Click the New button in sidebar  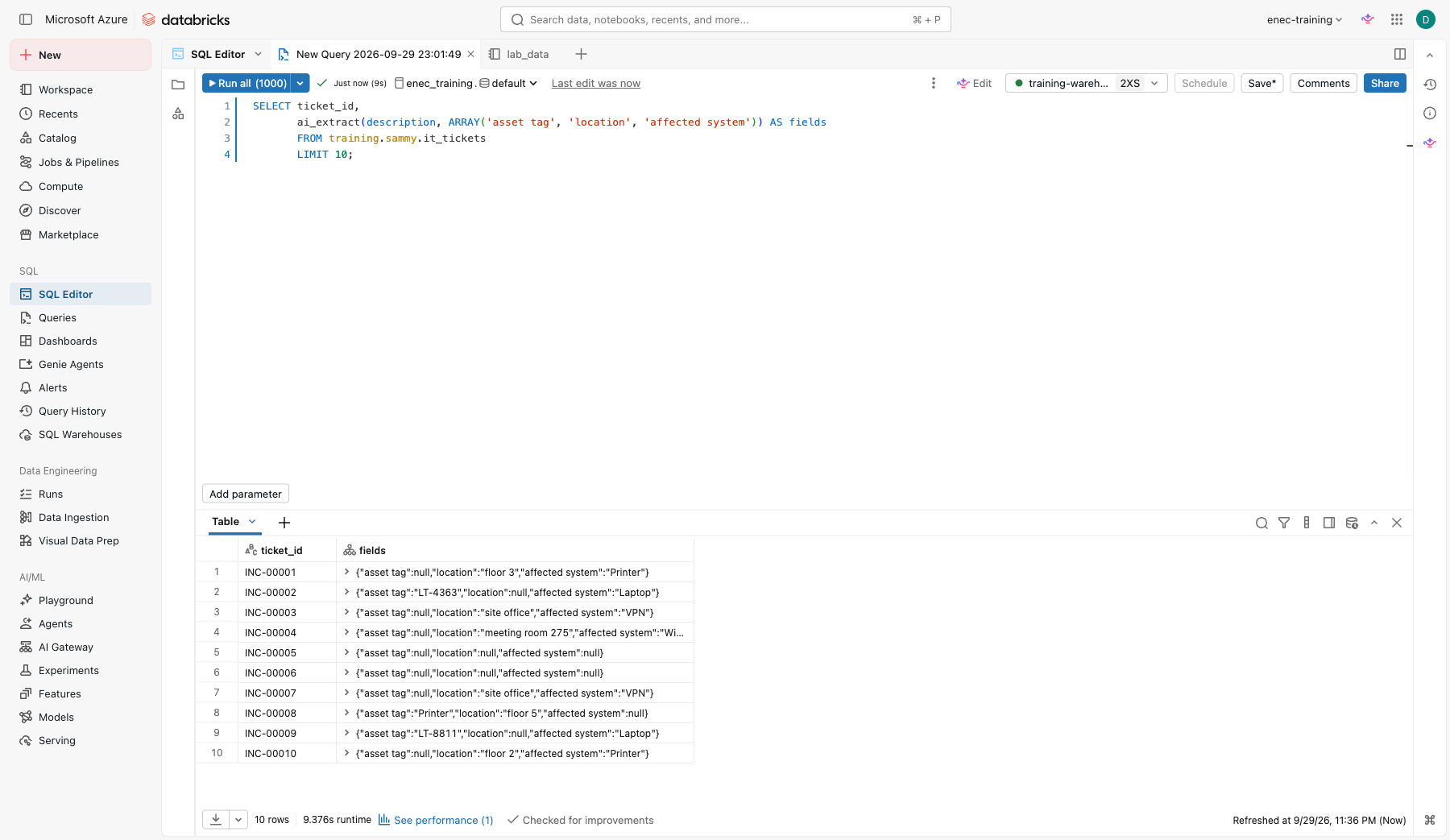(81, 55)
